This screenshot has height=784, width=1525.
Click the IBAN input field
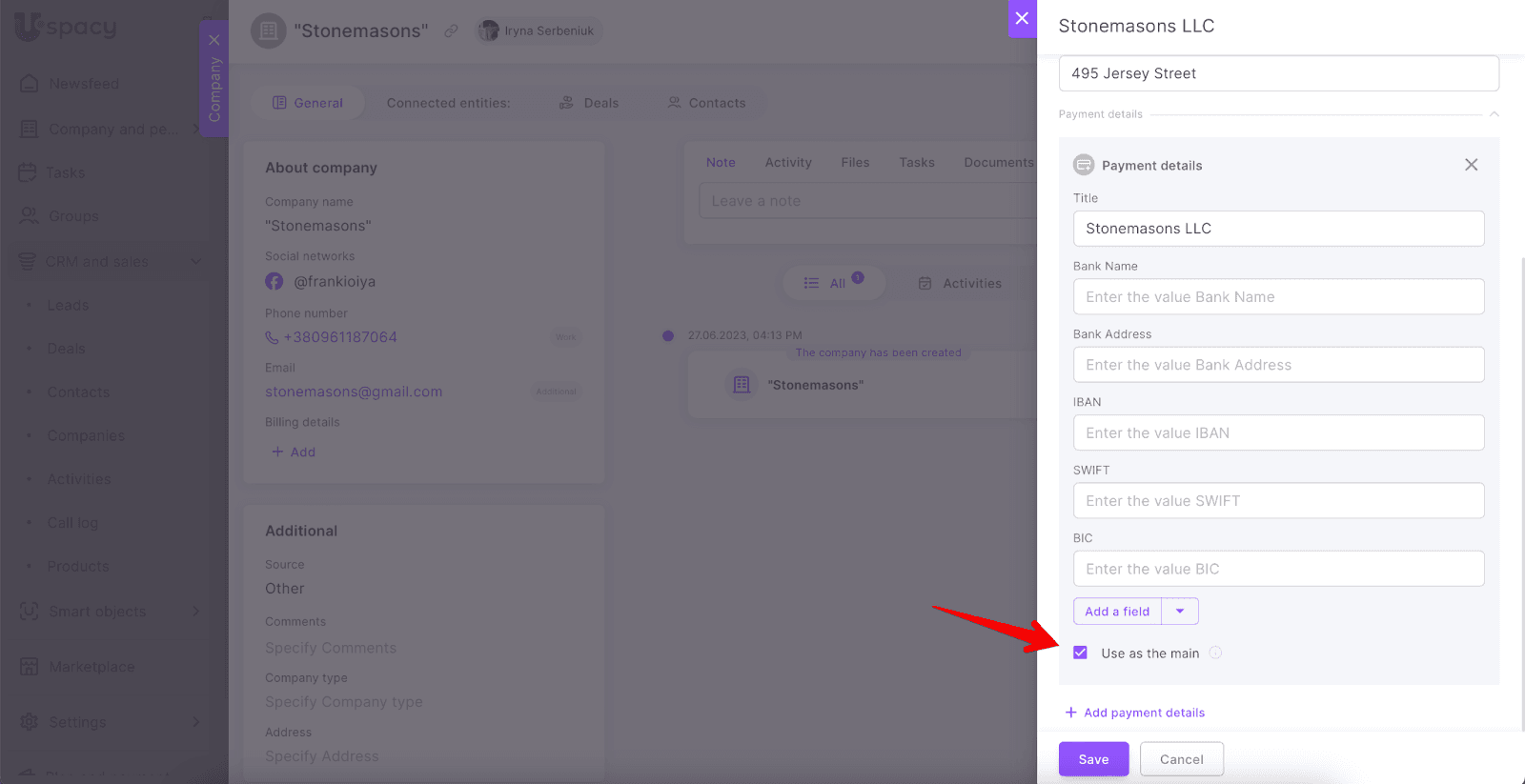click(1278, 432)
